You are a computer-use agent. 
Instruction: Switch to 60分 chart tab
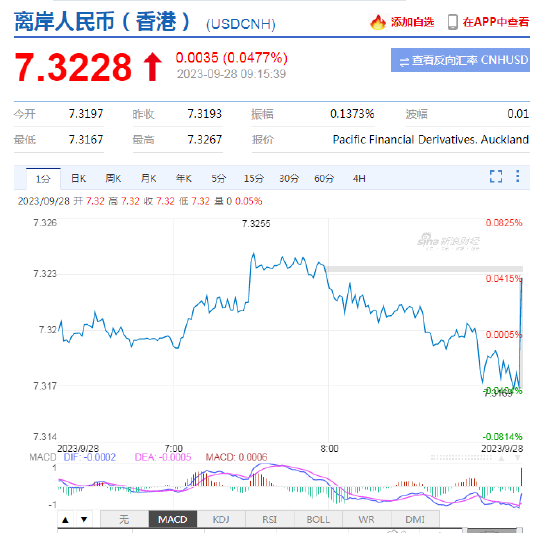(x=324, y=178)
